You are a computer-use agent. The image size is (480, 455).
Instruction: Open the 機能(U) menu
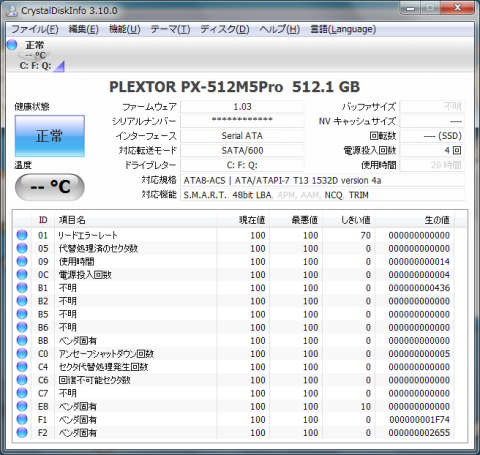click(x=125, y=29)
